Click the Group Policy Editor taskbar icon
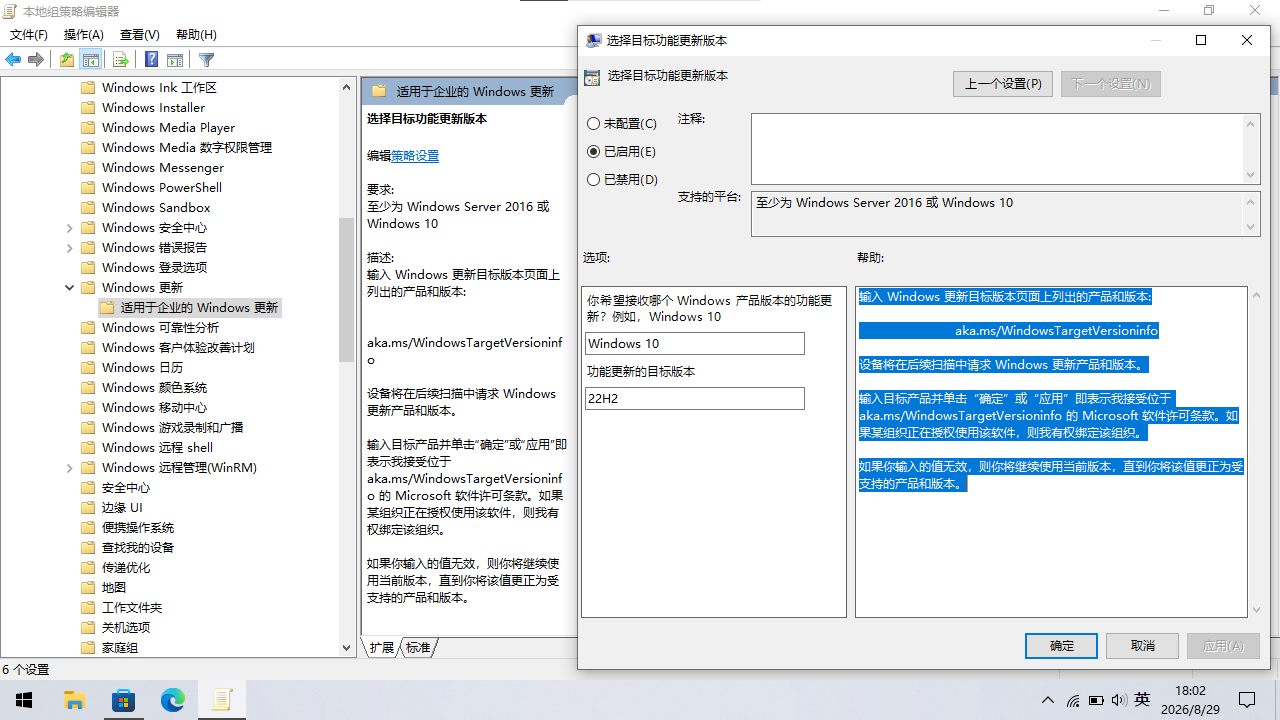1280x720 pixels. 221,700
